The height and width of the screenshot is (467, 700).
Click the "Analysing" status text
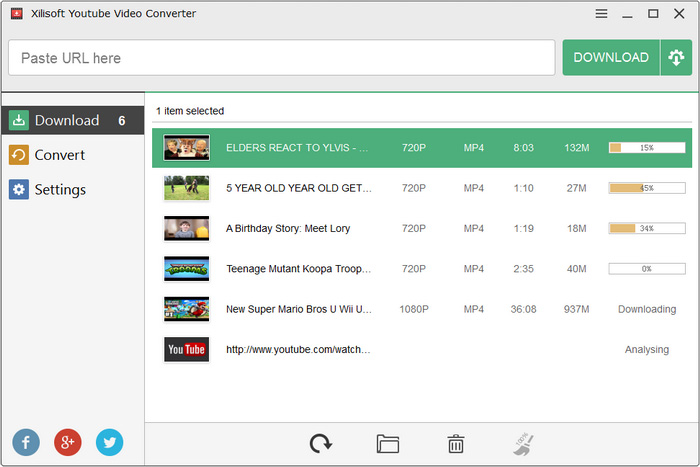tap(647, 349)
